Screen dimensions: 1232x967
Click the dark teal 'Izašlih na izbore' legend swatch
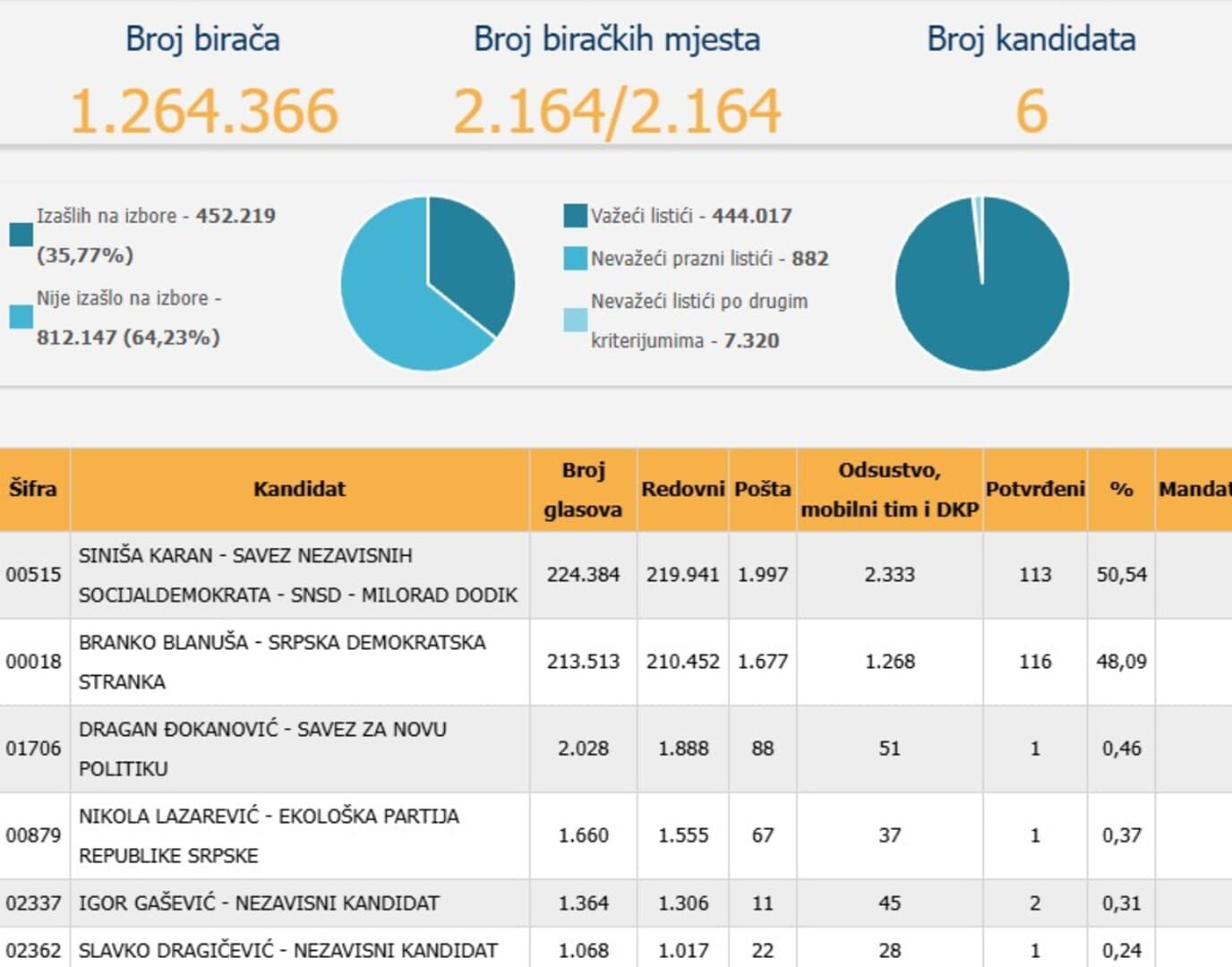tap(21, 235)
